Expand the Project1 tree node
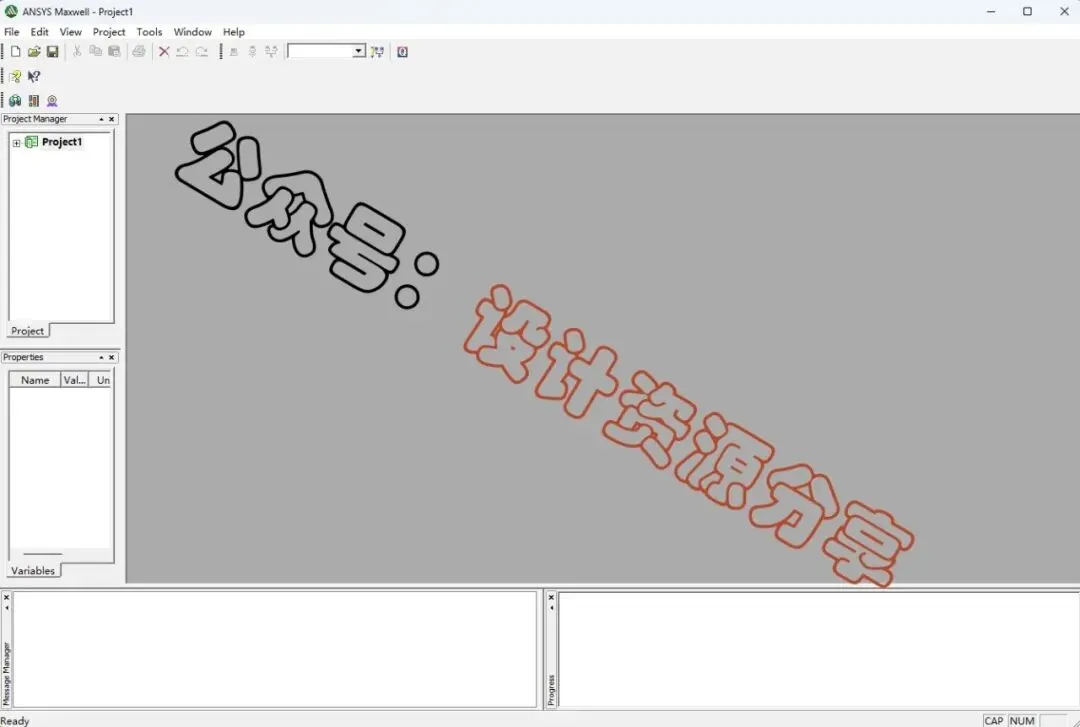This screenshot has width=1080, height=727. tap(17, 143)
